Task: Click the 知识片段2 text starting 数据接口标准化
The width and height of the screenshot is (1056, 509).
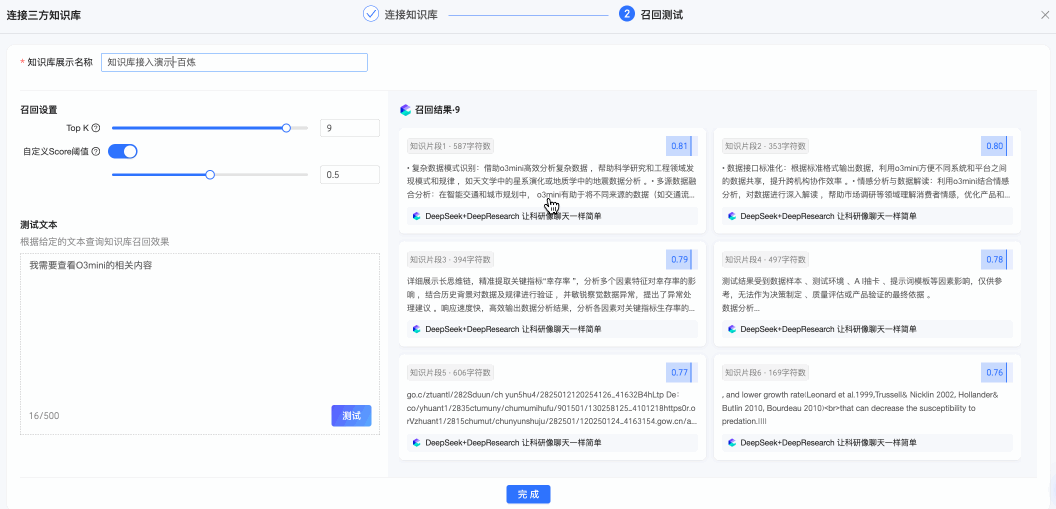Action: [867, 182]
